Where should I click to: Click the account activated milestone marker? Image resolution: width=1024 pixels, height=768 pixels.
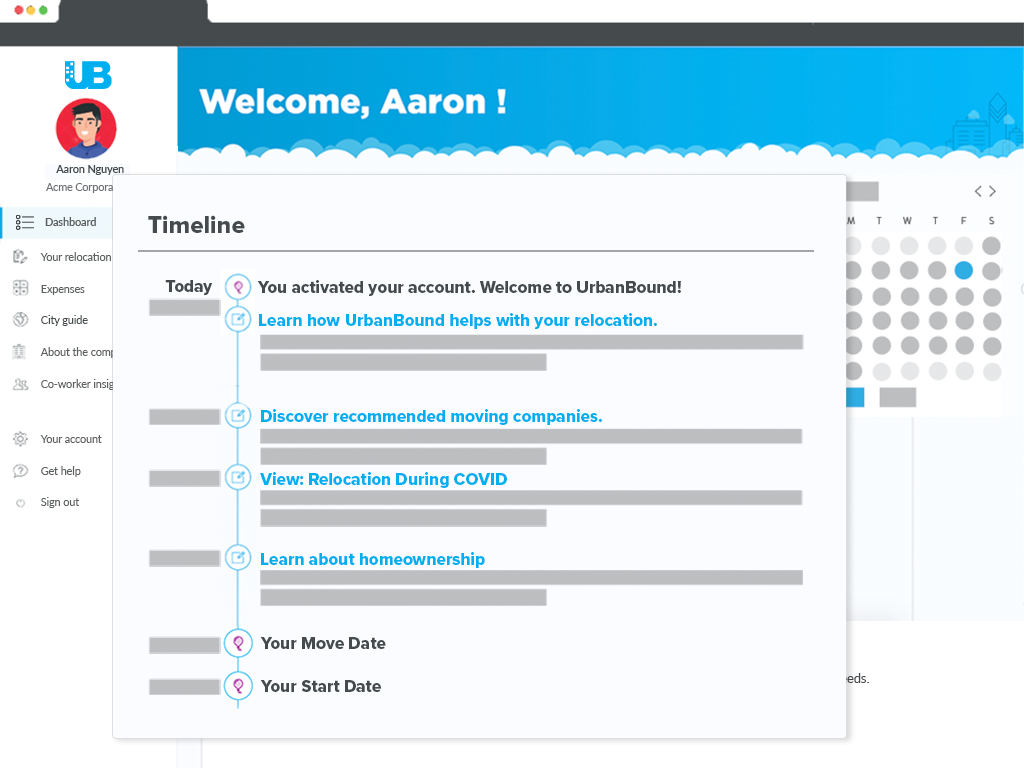coord(238,287)
